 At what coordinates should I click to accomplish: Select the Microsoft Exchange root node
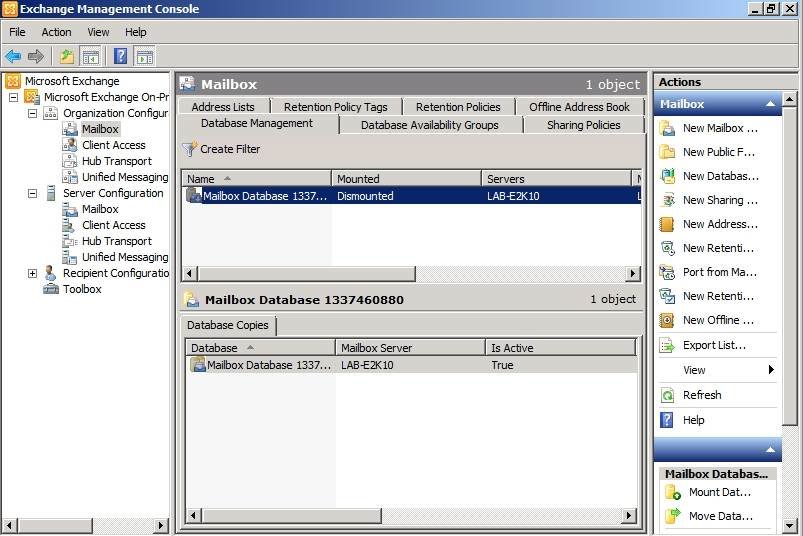72,81
